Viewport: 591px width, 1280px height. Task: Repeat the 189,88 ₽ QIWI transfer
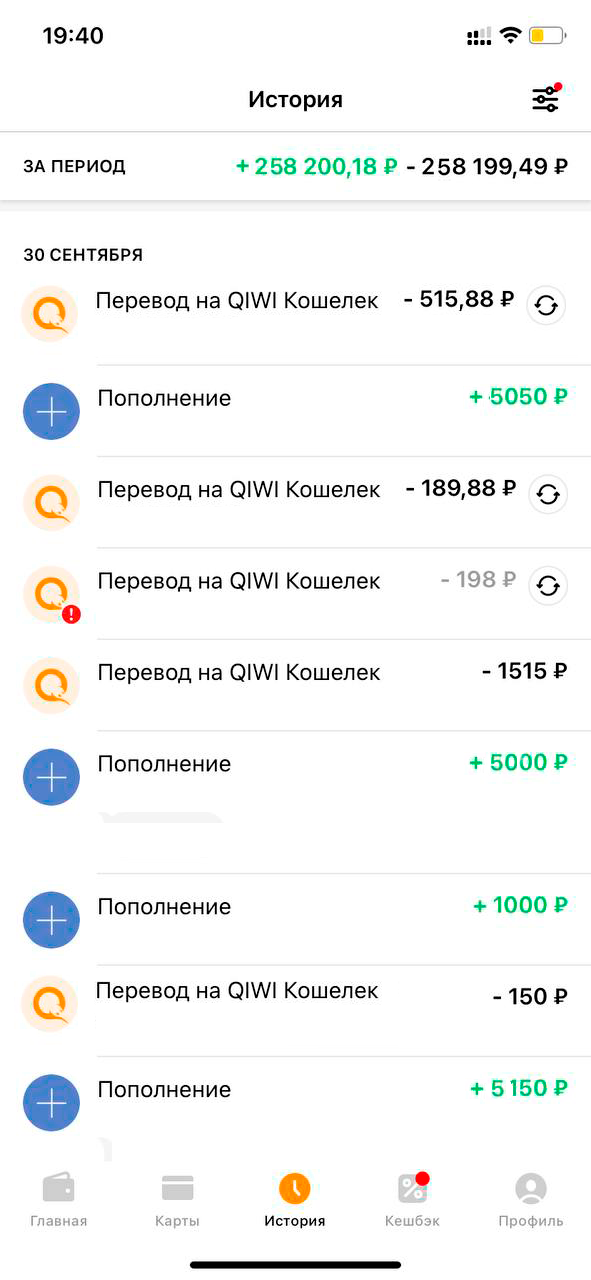(x=548, y=494)
